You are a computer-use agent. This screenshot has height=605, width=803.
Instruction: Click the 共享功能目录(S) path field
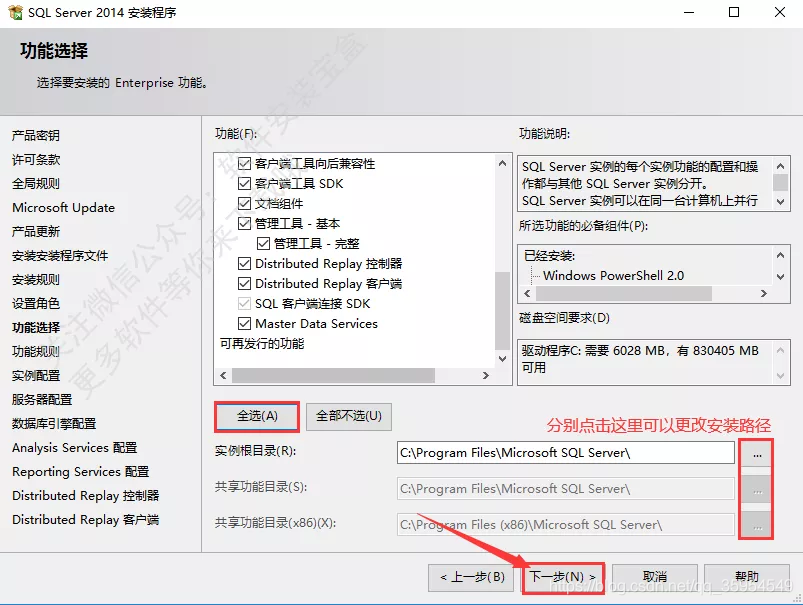tap(565, 489)
